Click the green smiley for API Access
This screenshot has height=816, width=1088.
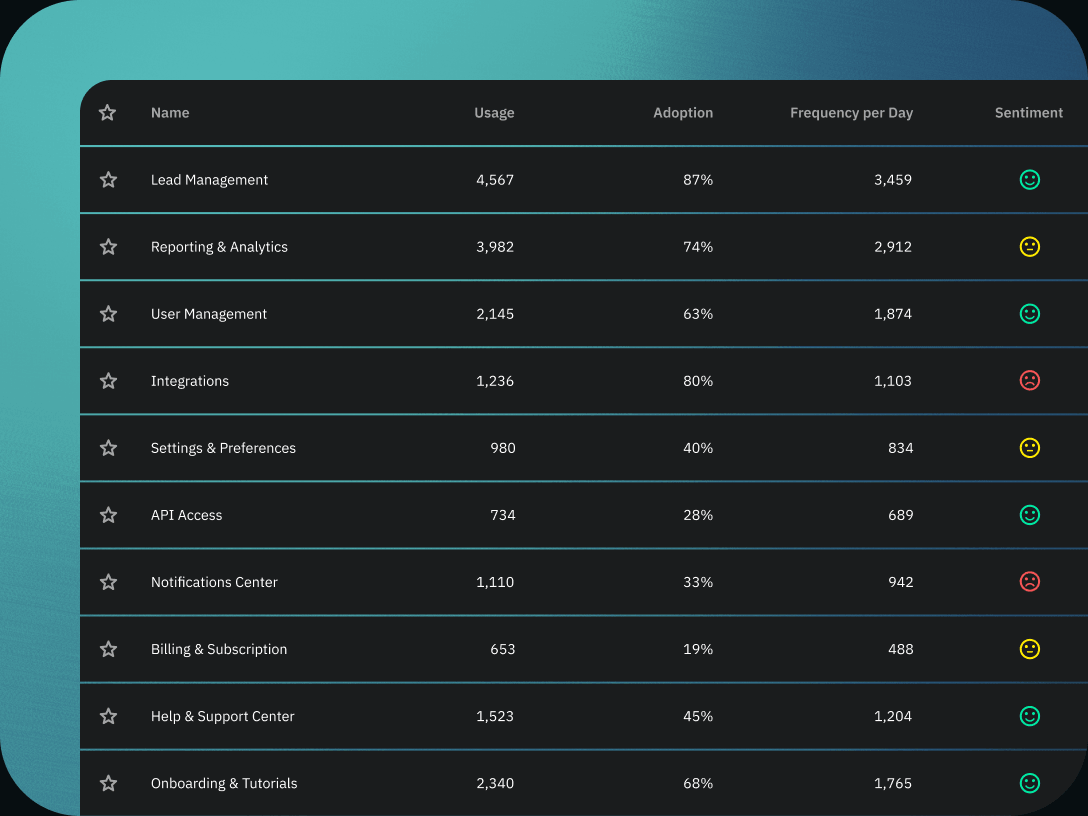(x=1030, y=515)
